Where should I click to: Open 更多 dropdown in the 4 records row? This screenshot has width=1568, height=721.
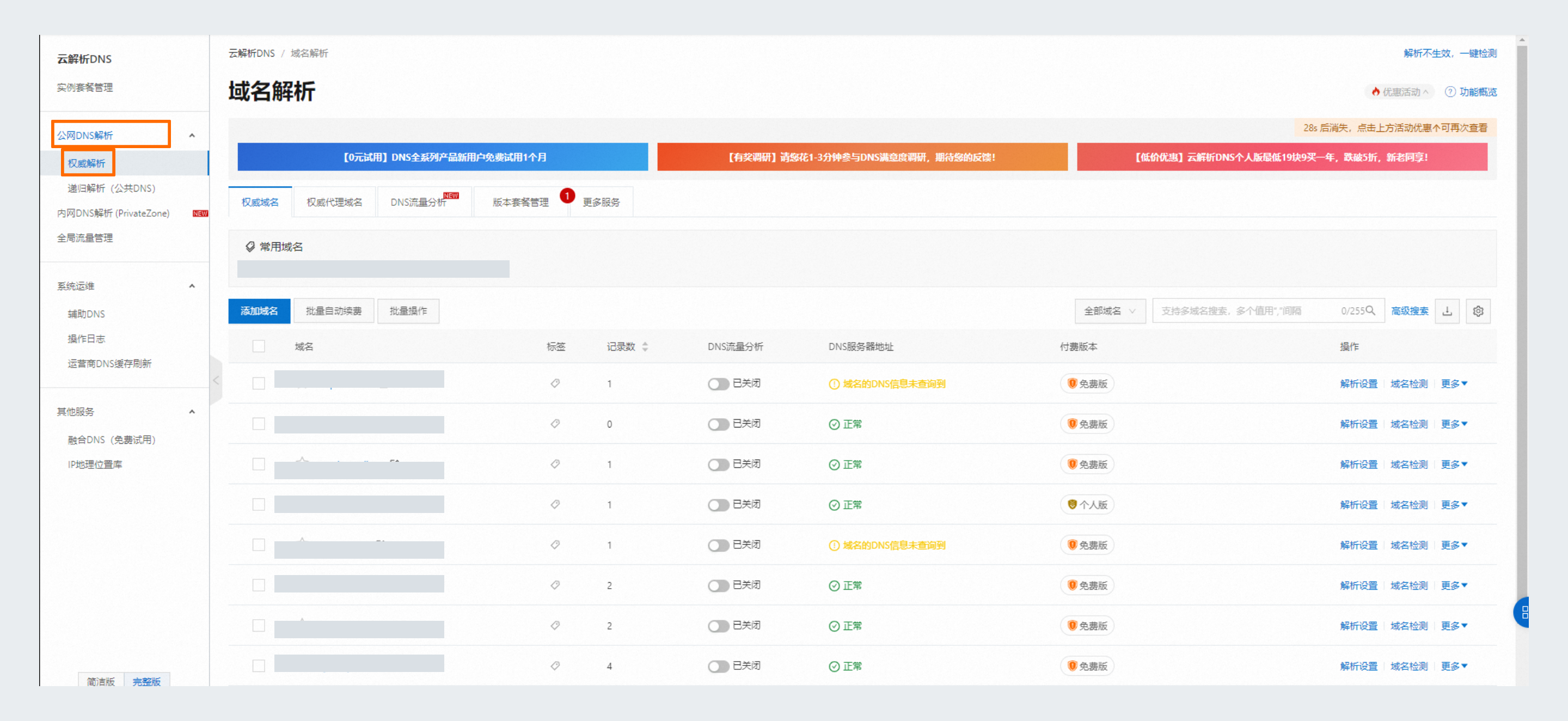pos(1454,666)
